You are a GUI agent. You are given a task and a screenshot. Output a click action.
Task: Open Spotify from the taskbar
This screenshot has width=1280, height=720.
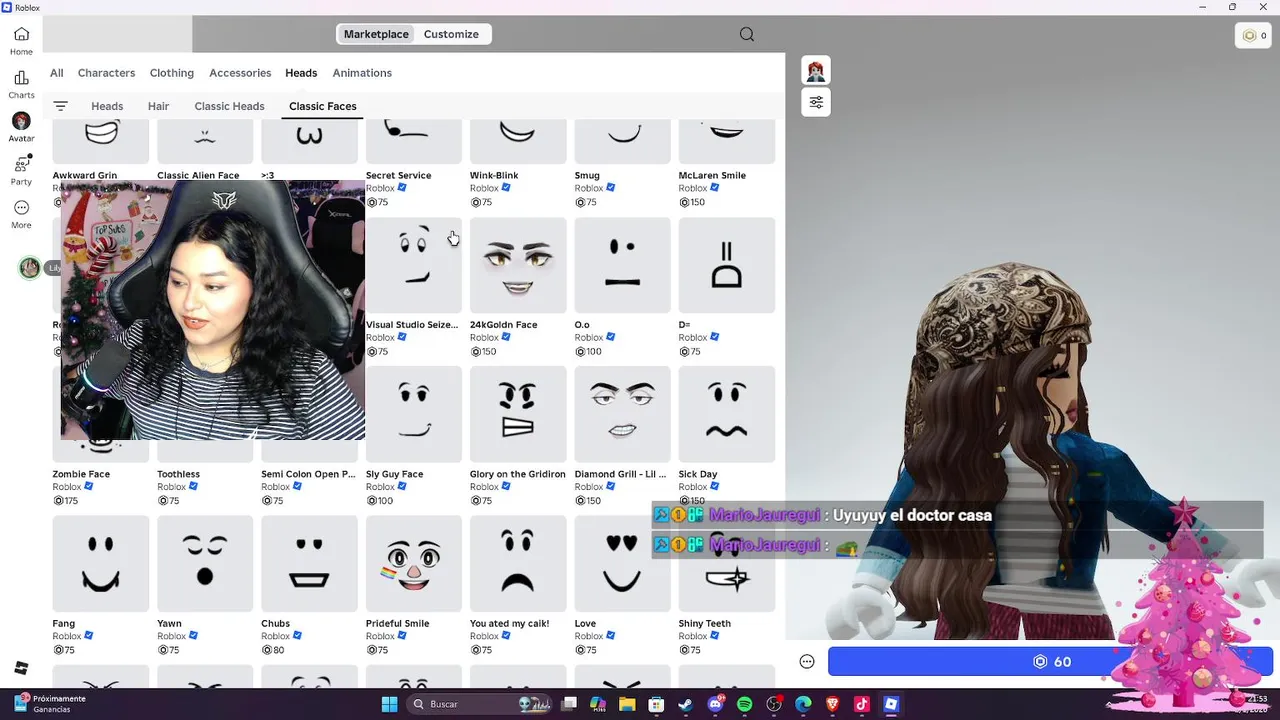coord(744,704)
